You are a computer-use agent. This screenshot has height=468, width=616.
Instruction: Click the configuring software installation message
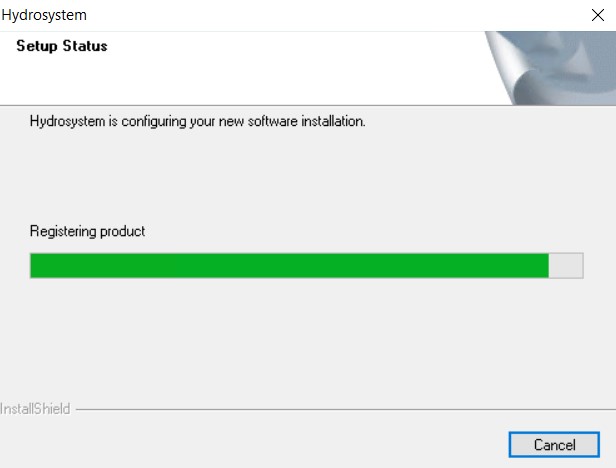pos(198,121)
